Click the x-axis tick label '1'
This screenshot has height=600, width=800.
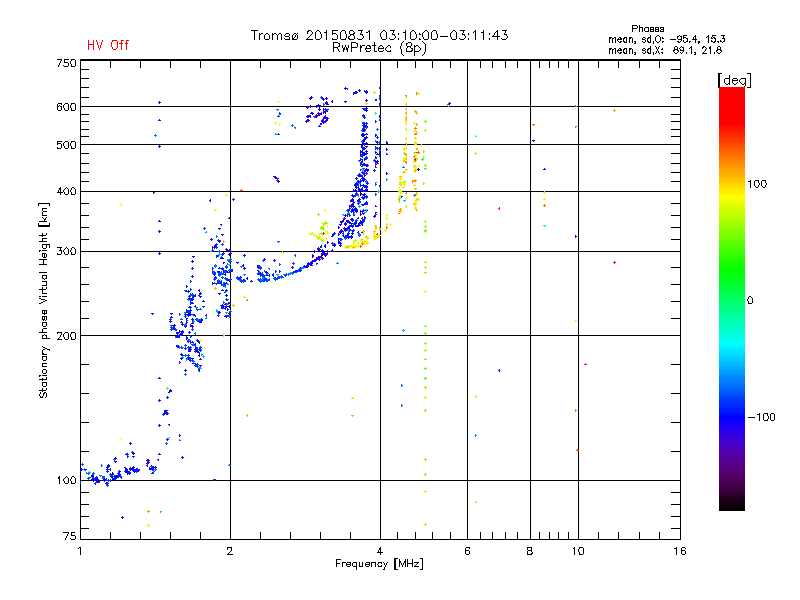80,551
